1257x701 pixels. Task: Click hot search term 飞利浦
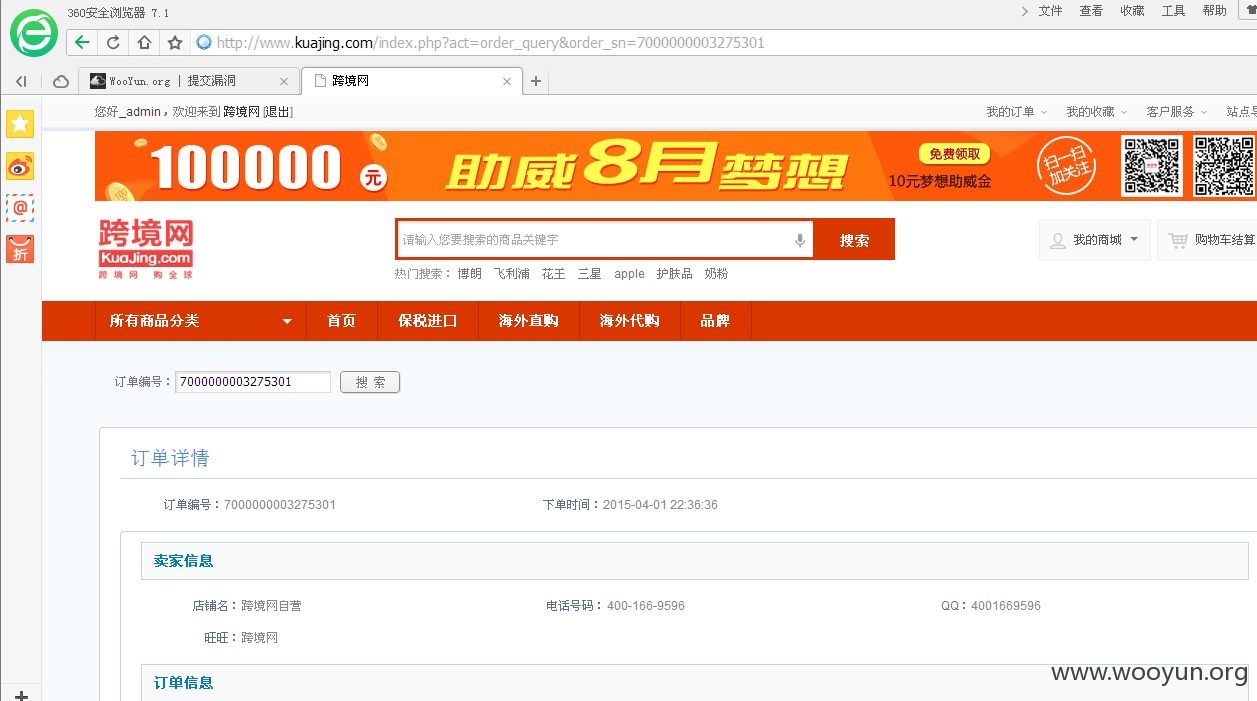511,274
